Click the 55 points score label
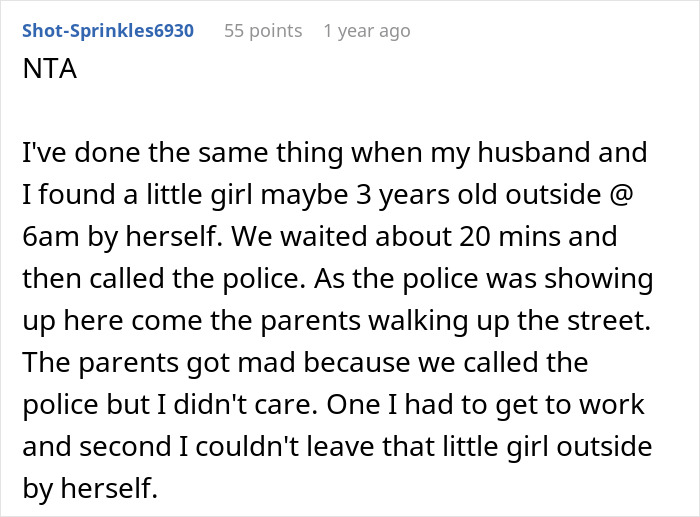Image resolution: width=700 pixels, height=517 pixels. [263, 31]
